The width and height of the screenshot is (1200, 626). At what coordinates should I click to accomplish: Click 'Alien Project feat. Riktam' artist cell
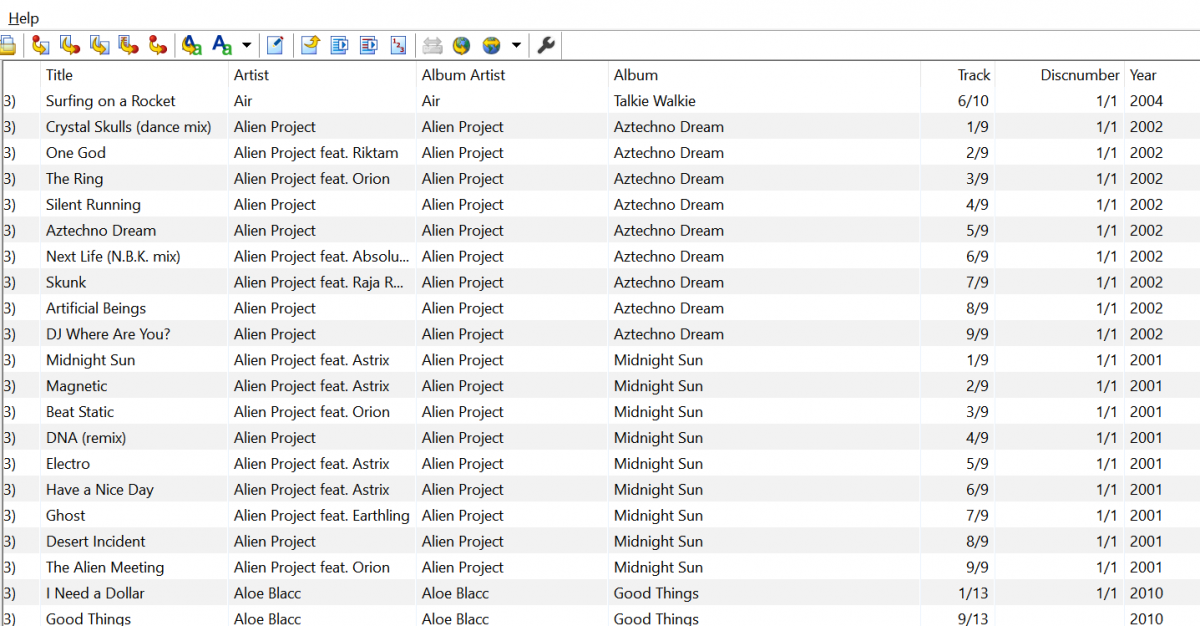point(316,153)
